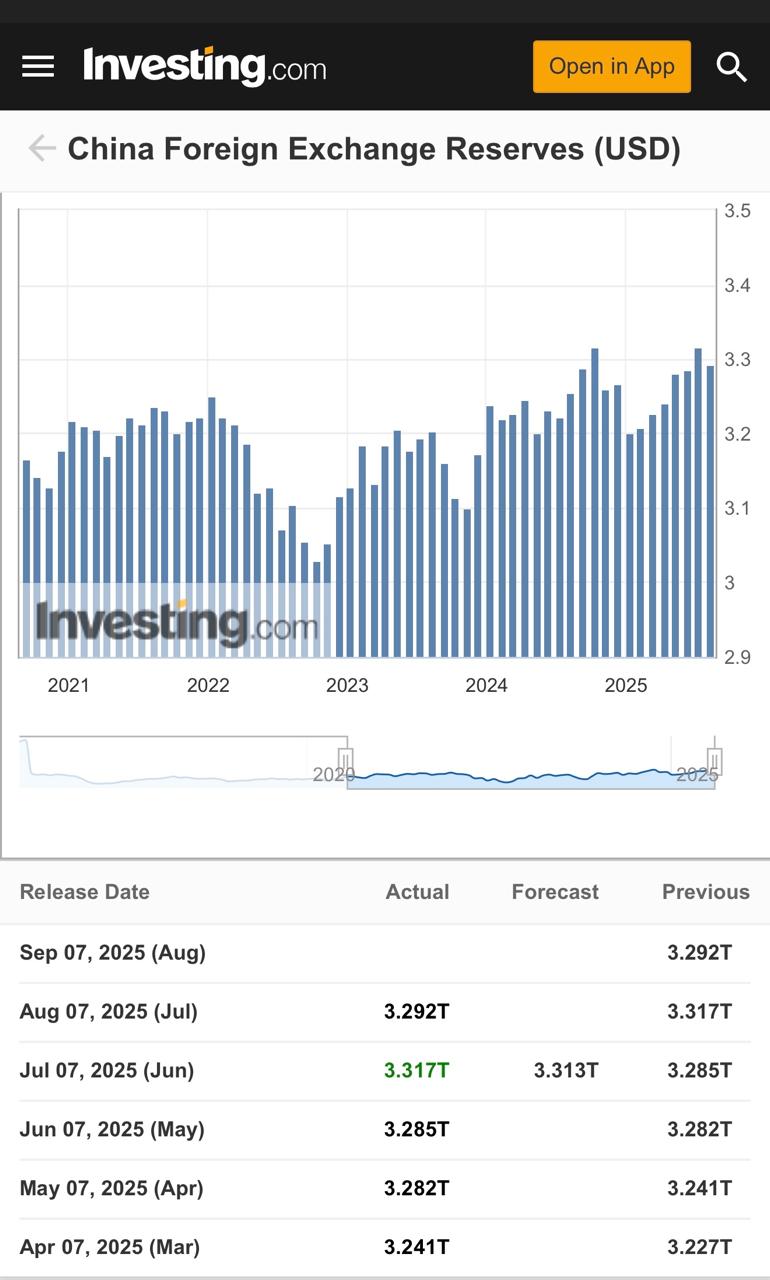
Task: Click the Actual column header
Action: [417, 892]
